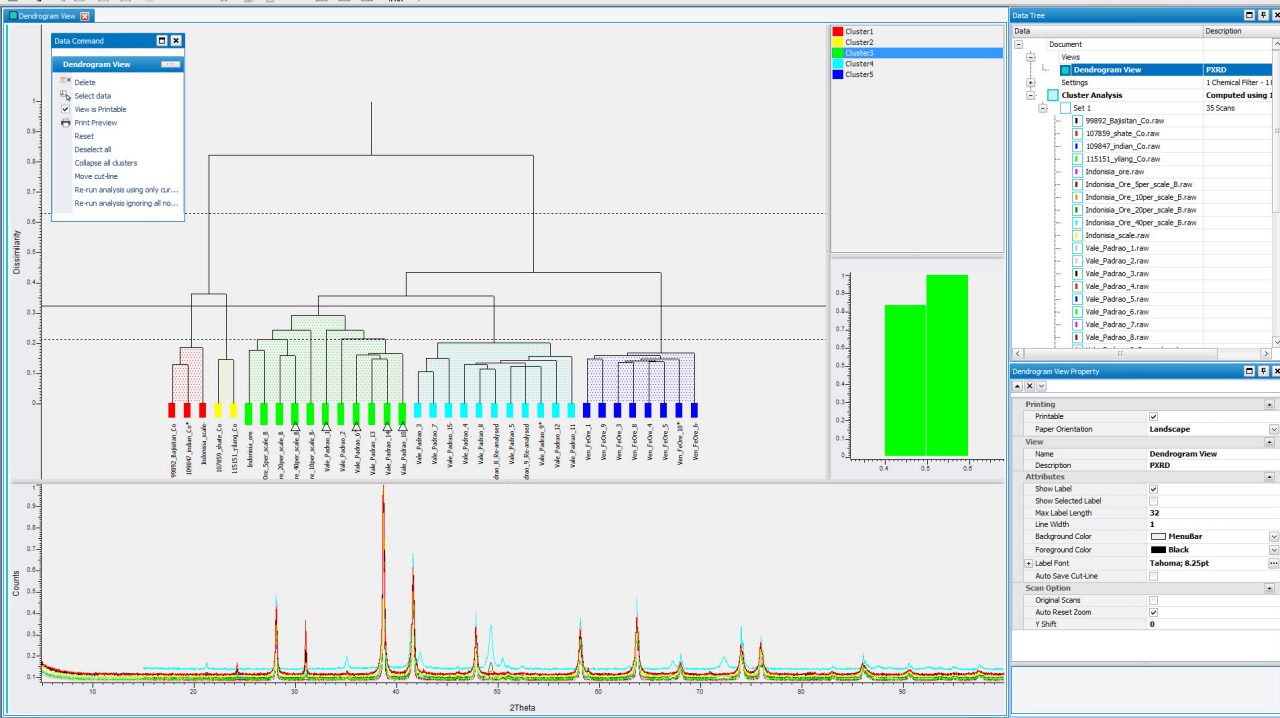1280x718 pixels.
Task: Select the Cluster1 red legend swatch
Action: [x=837, y=32]
